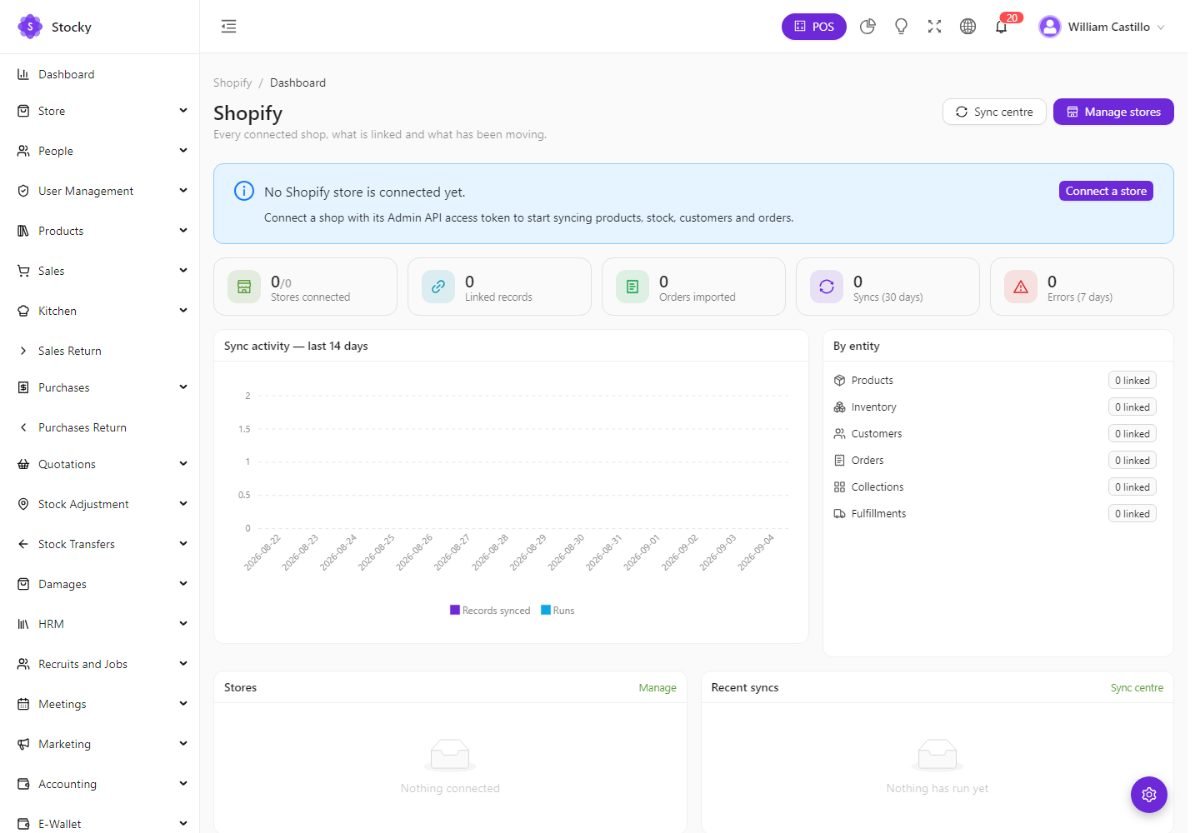1200x833 pixels.
Task: Open the pie chart report icon in header
Action: pyautogui.click(x=868, y=27)
